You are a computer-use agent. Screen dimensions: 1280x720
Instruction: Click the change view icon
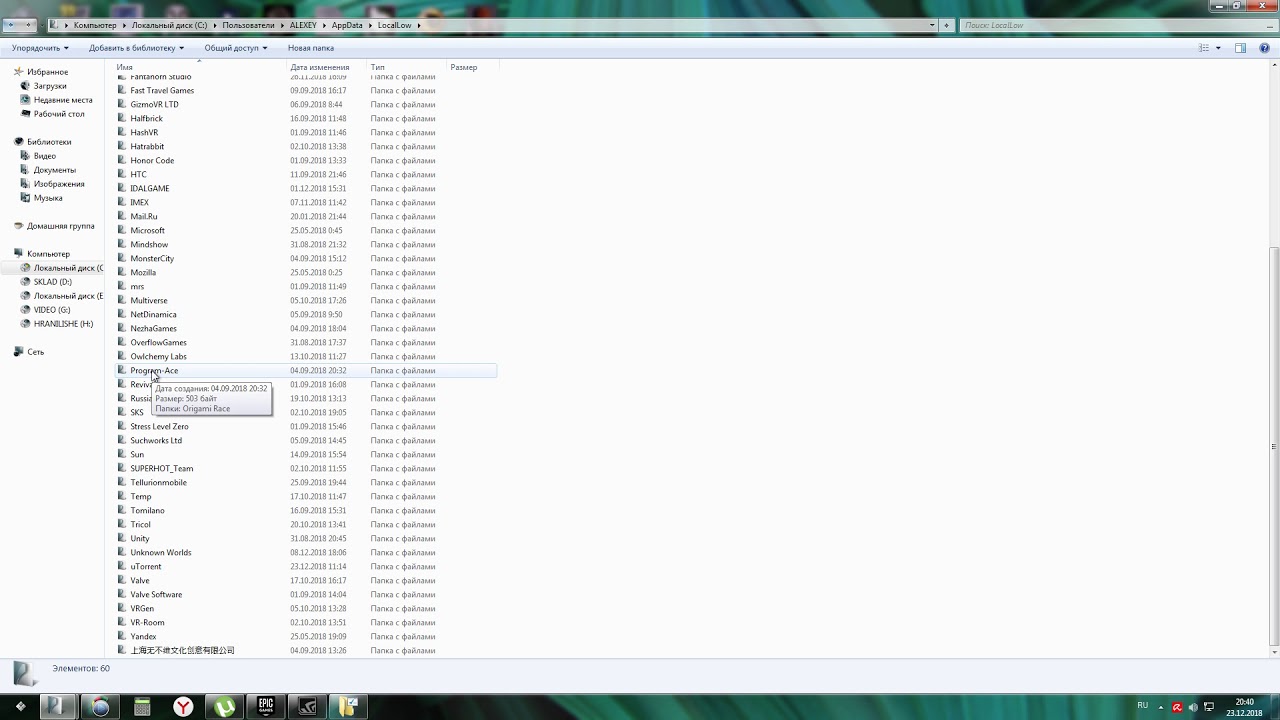(1204, 48)
